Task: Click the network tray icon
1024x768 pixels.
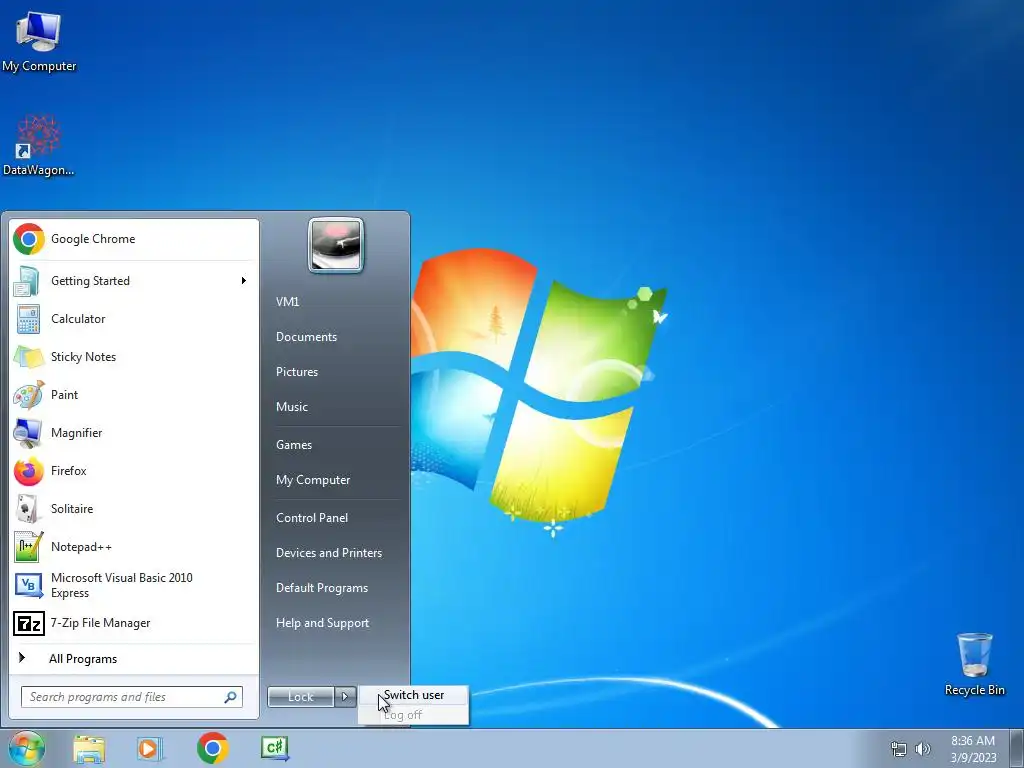Action: coord(899,749)
